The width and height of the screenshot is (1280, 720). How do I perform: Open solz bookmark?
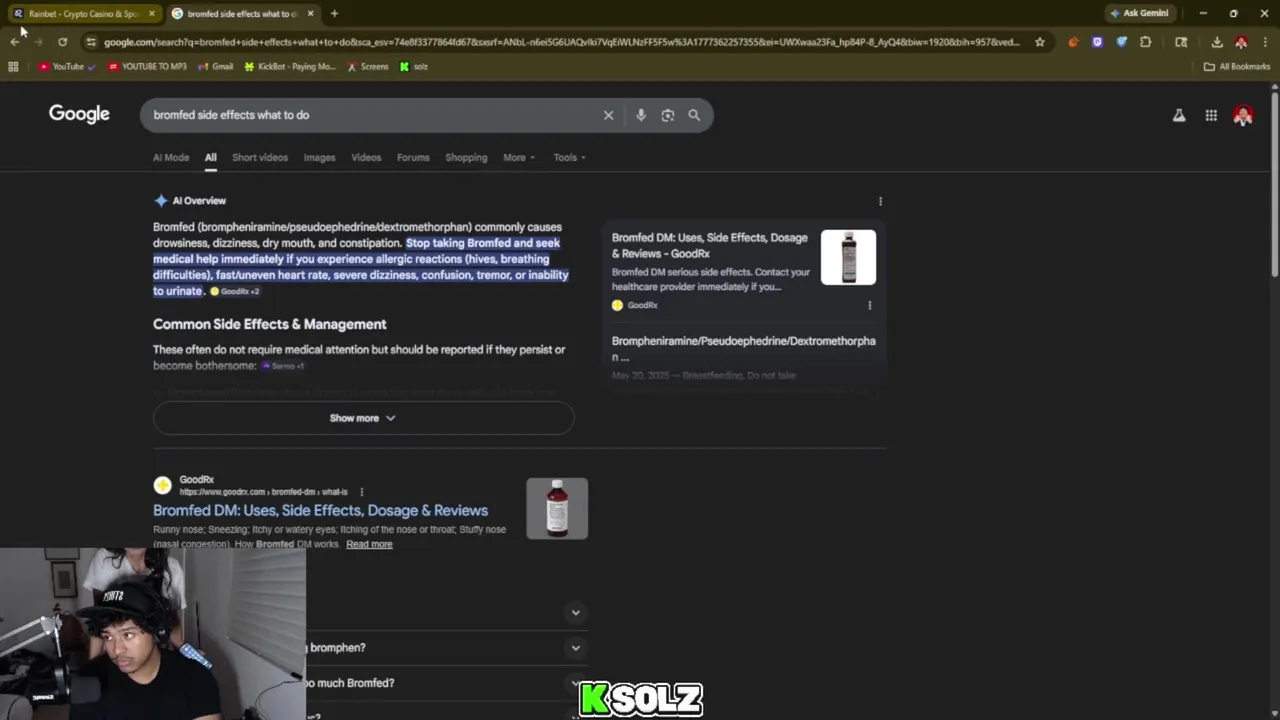click(414, 67)
